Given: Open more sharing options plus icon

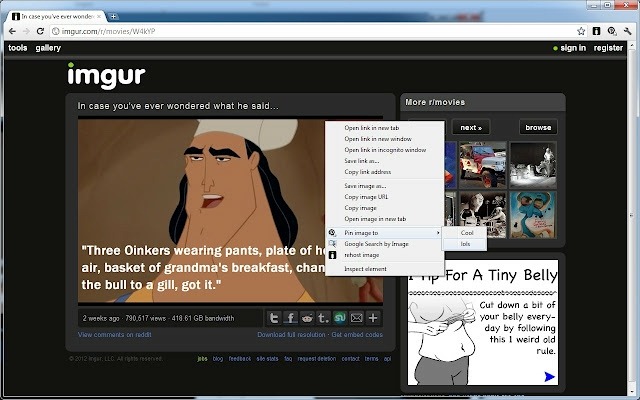Looking at the screenshot, I should click(x=373, y=318).
